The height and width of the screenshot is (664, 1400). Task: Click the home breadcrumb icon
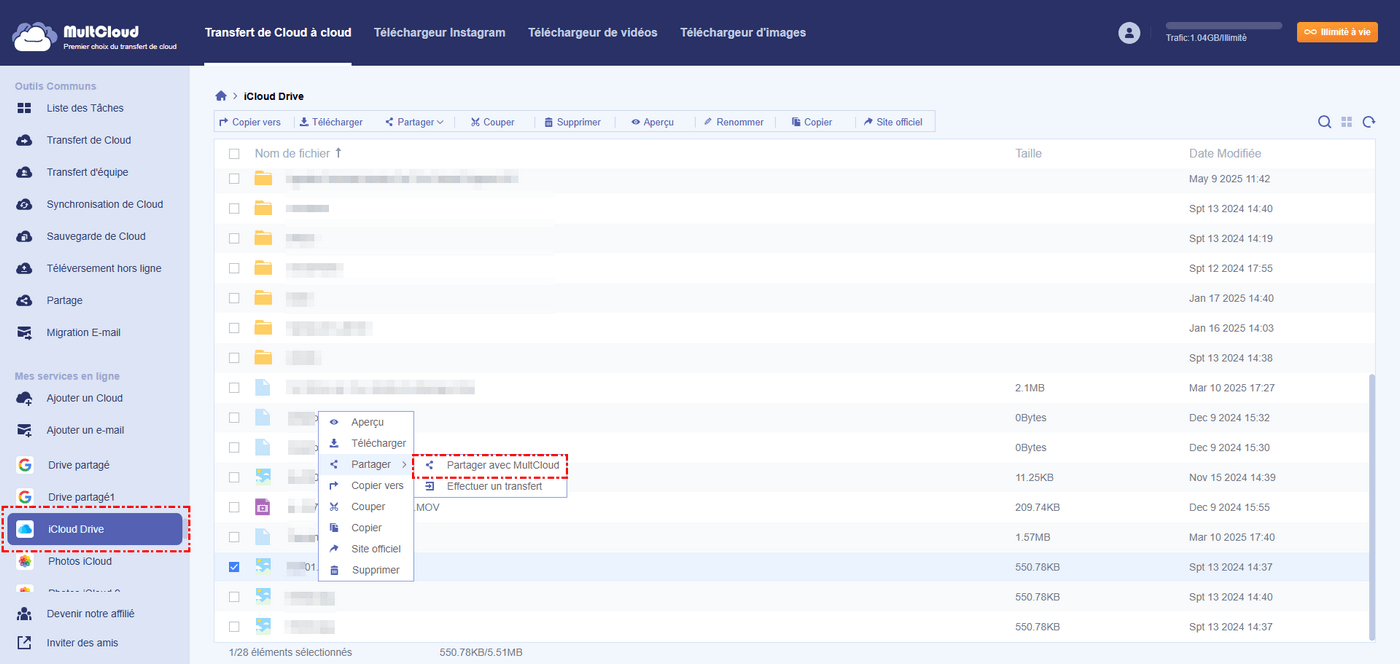click(x=221, y=96)
